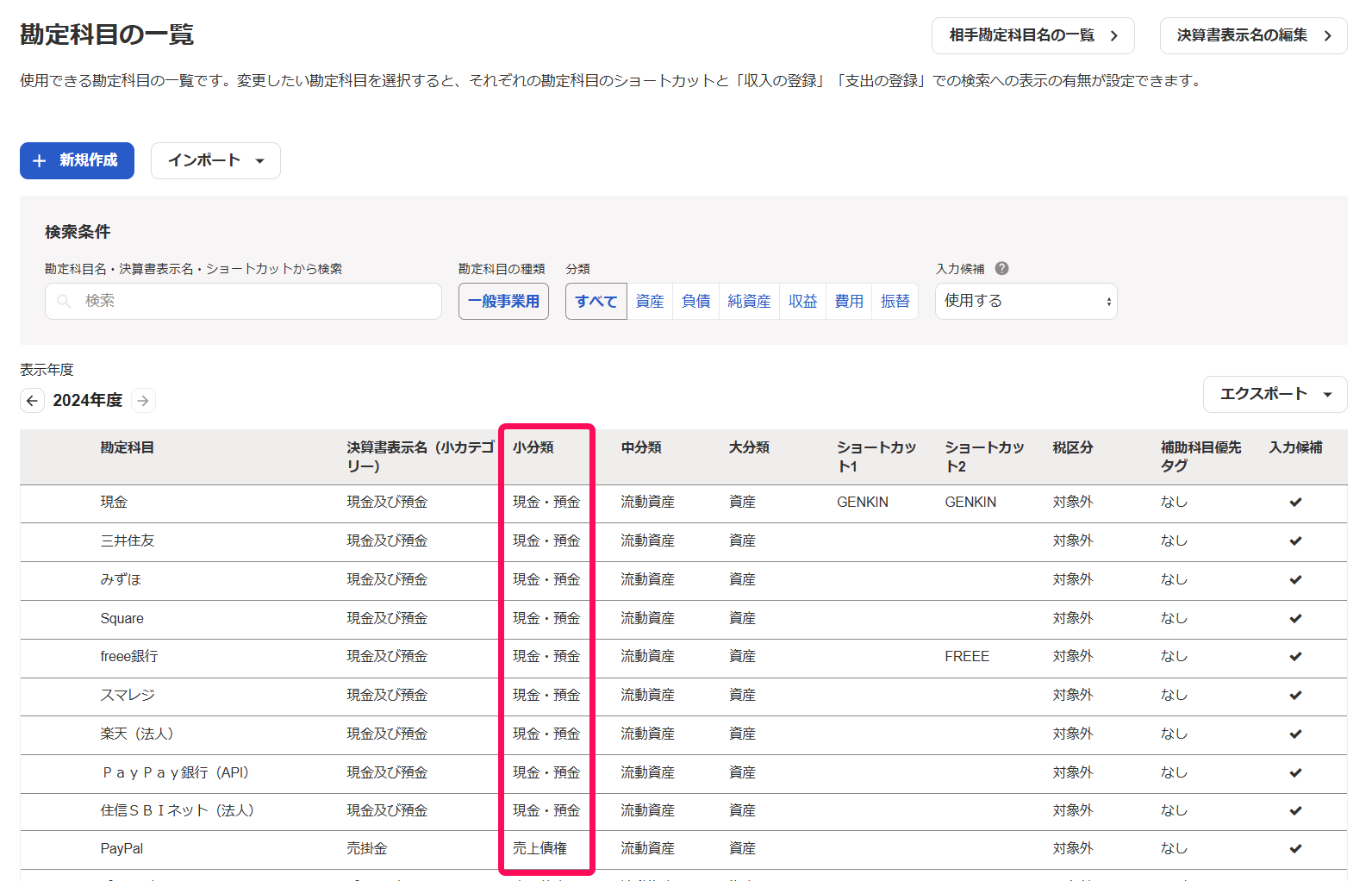Screen dimensions: 1372x881
Task: Select the PayPay銀行（API） account name
Action: pyautogui.click(x=176, y=772)
